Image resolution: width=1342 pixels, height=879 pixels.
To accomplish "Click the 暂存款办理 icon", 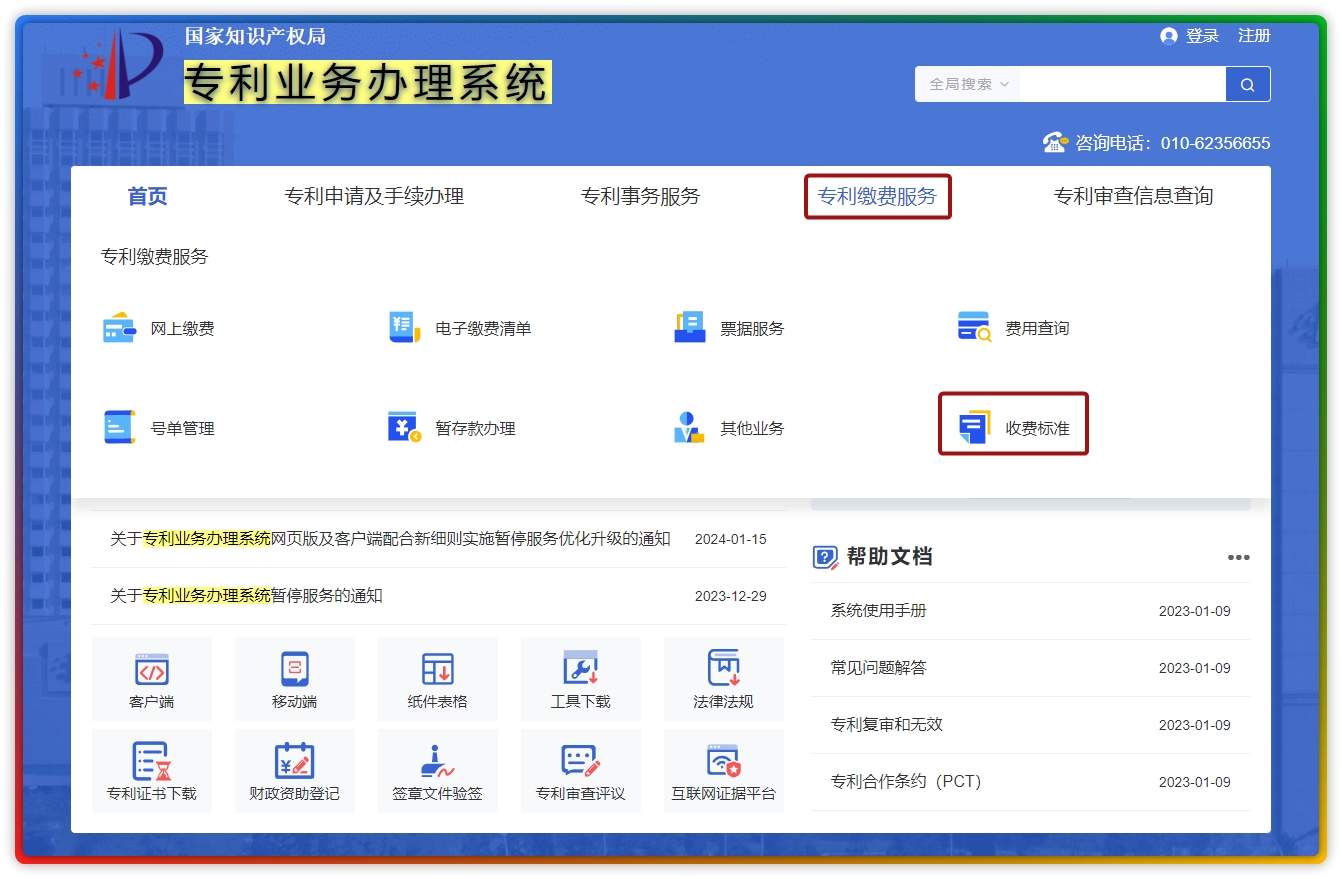I will [x=404, y=428].
